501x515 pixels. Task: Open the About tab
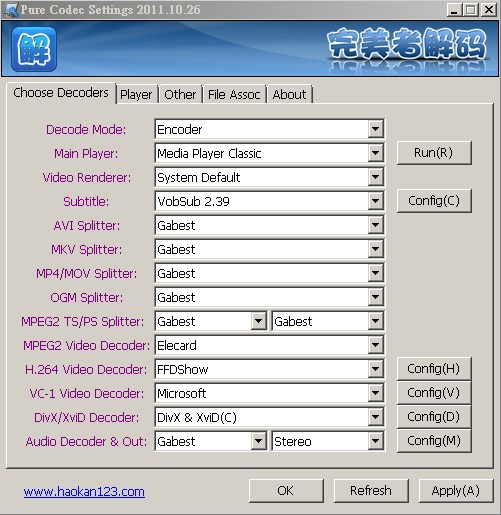point(289,94)
